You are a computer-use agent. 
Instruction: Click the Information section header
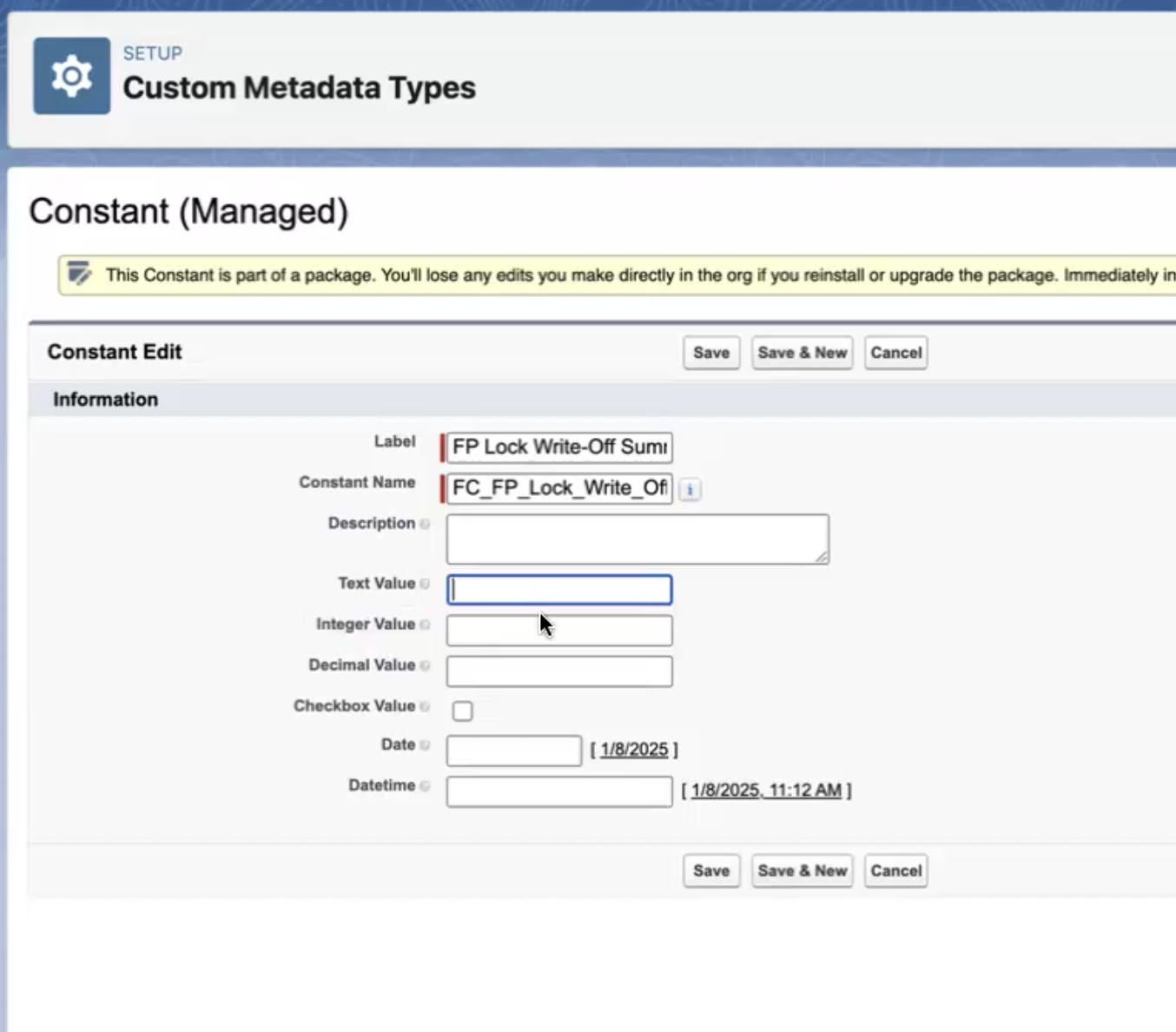click(x=105, y=400)
